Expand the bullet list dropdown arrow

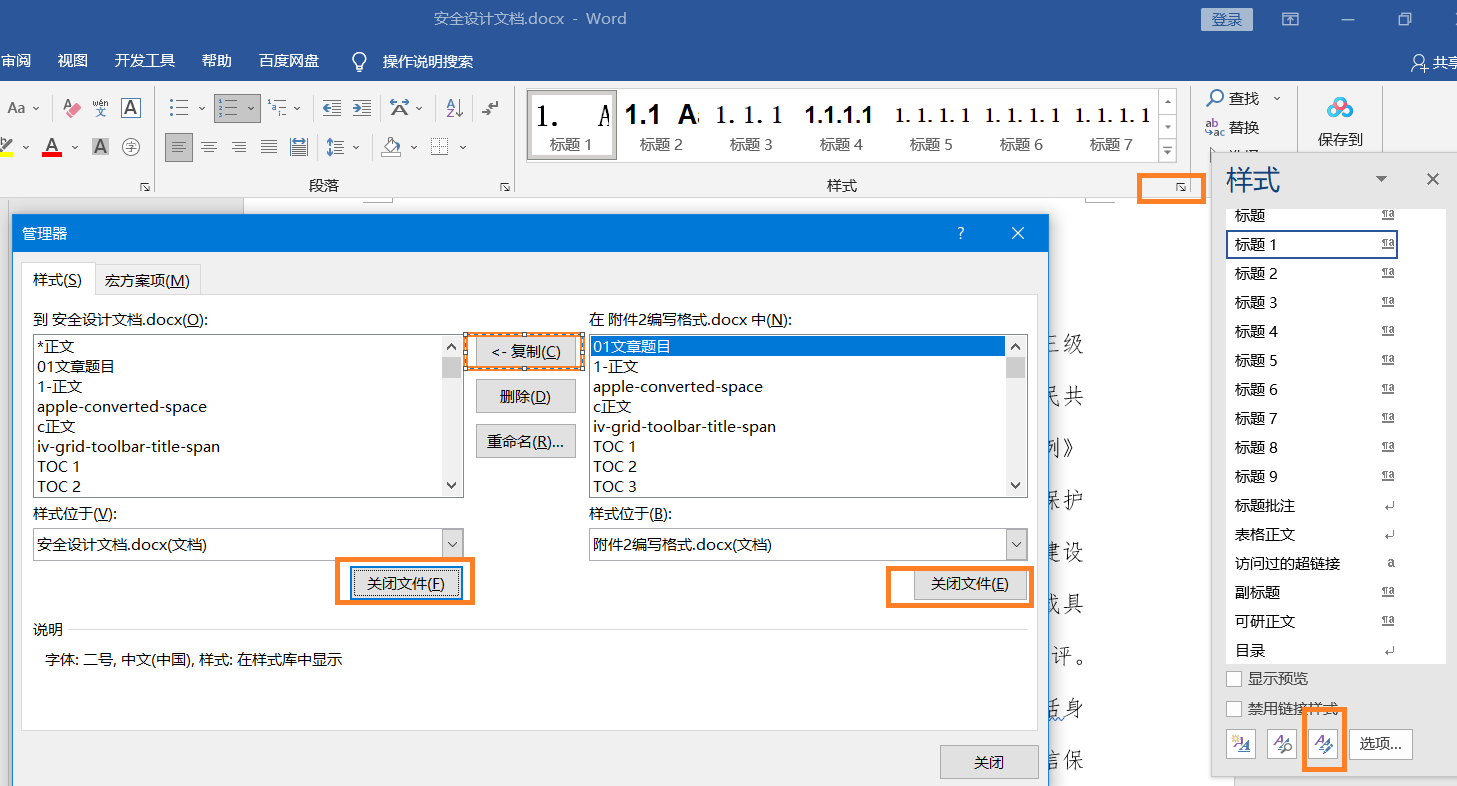201,108
